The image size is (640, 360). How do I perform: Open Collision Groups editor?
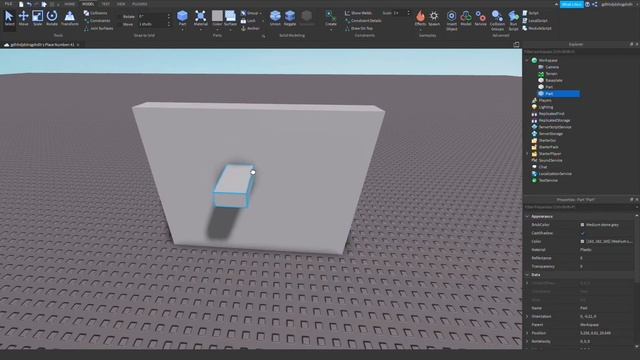(497, 20)
